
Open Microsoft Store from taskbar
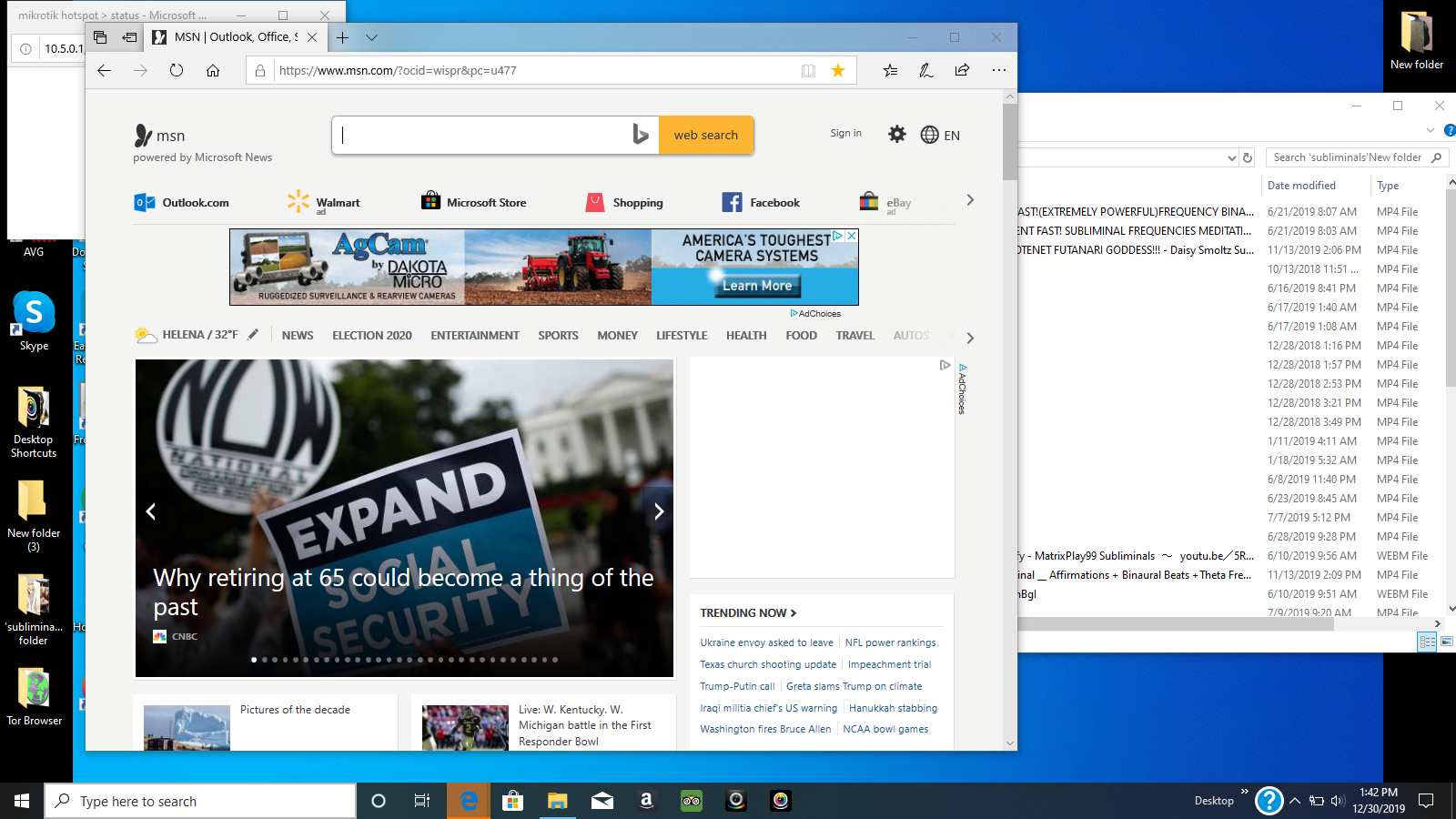(513, 801)
